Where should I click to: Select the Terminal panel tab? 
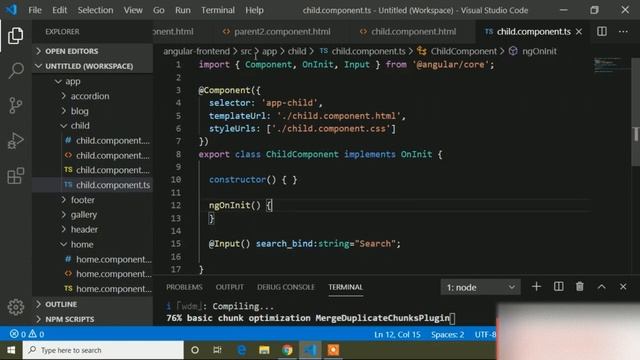pyautogui.click(x=346, y=287)
